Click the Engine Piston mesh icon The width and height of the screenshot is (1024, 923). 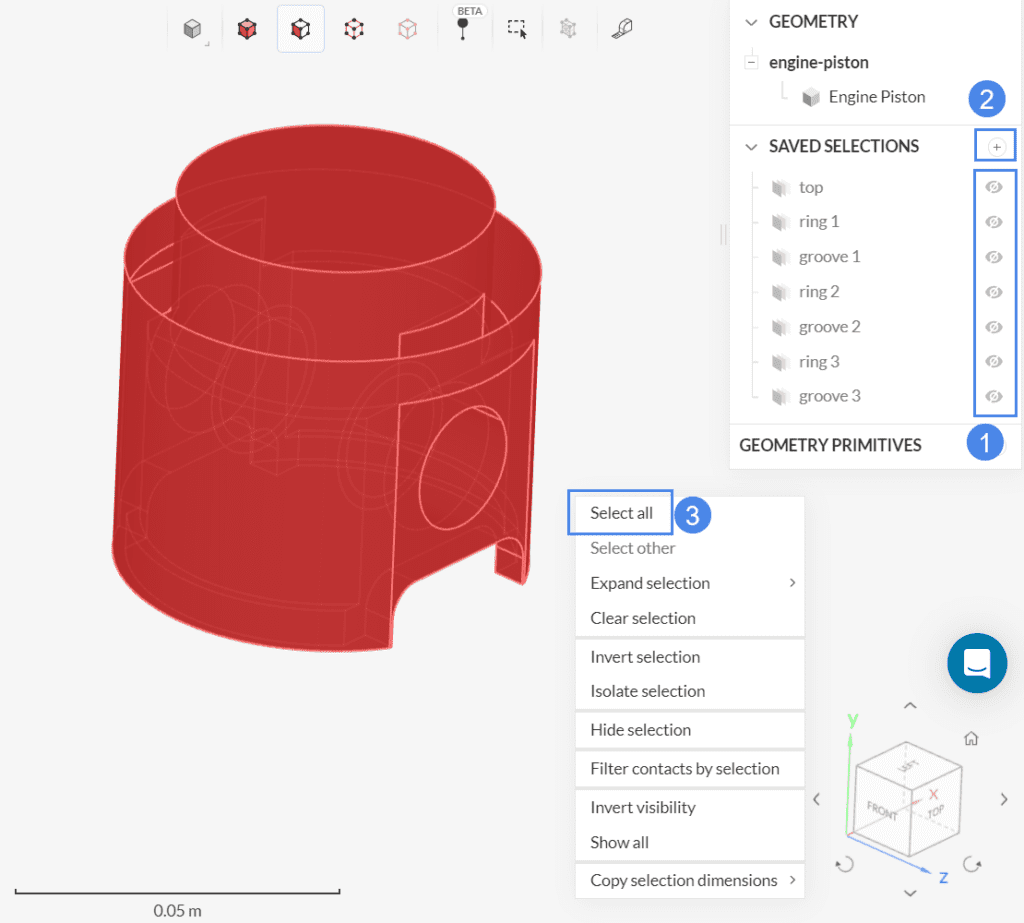(809, 97)
